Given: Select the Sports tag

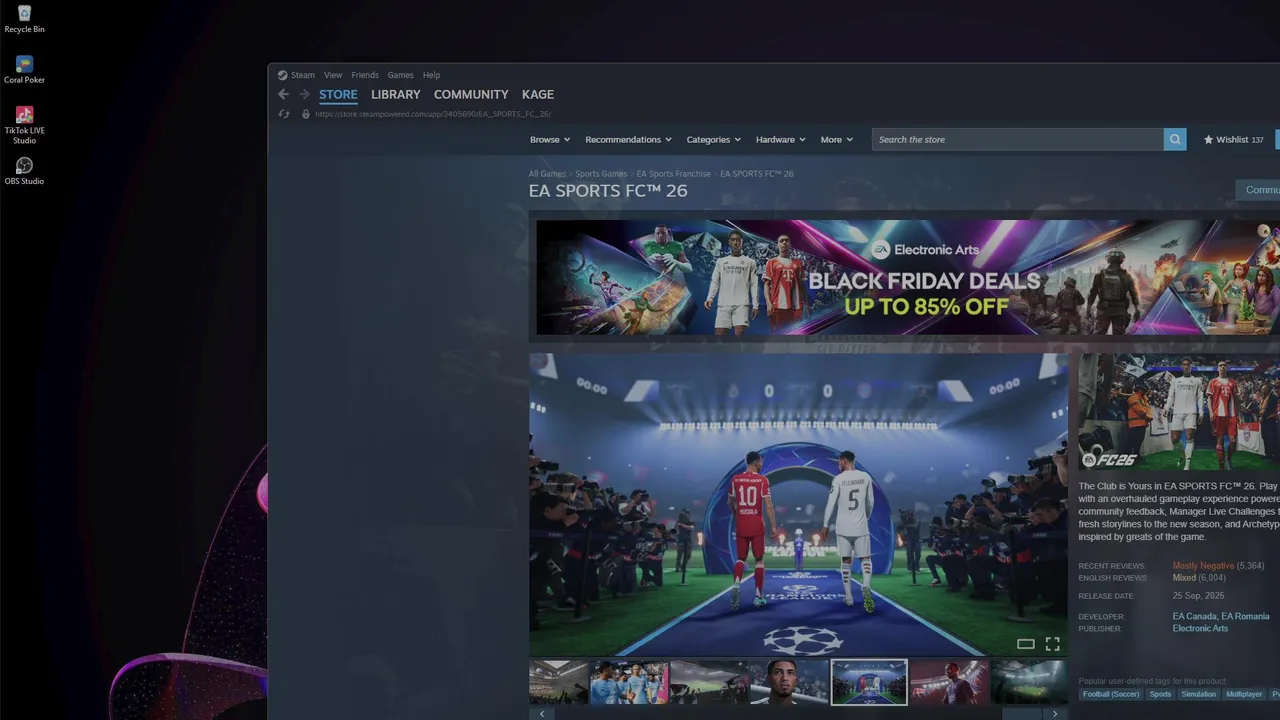Looking at the screenshot, I should (1160, 694).
